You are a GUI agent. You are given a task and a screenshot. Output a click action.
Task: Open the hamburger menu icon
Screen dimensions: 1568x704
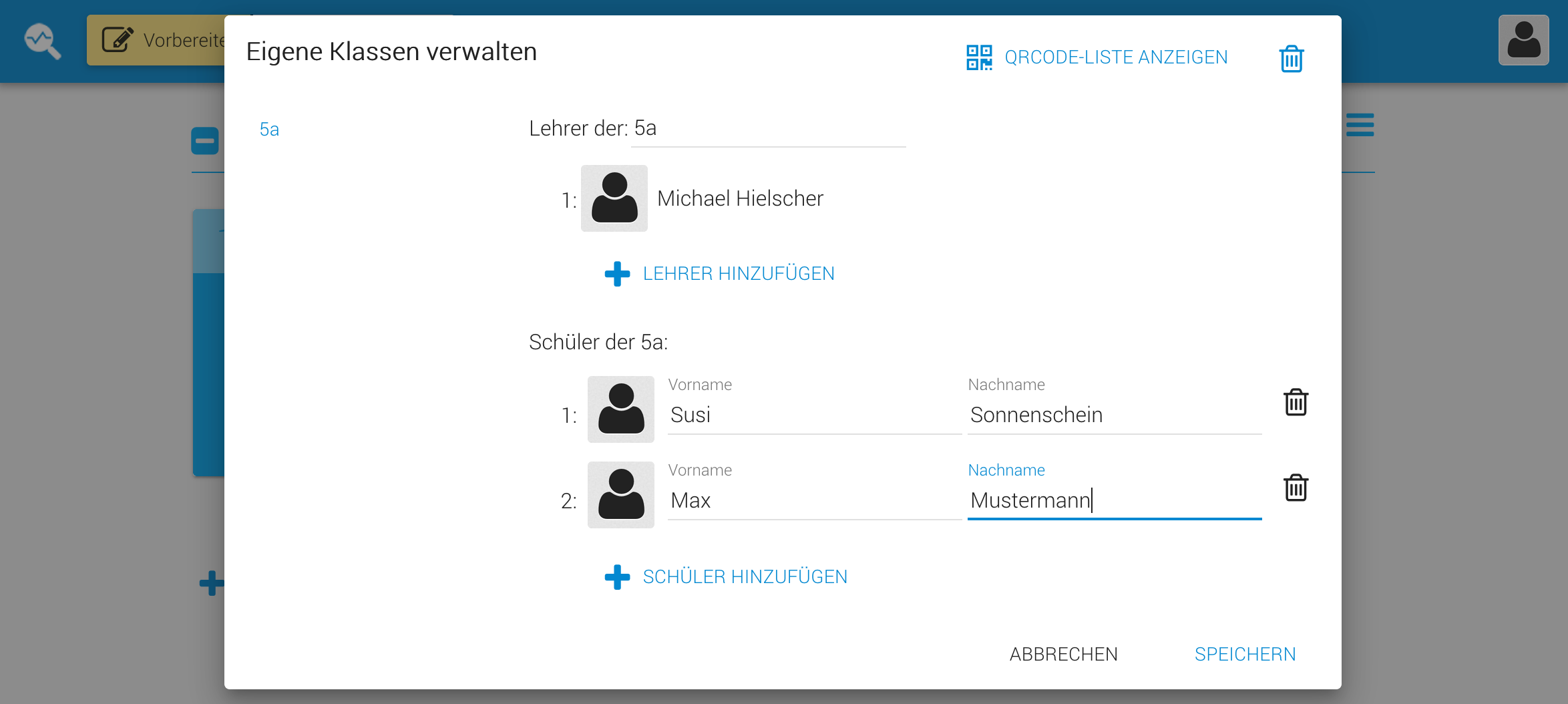1360,125
